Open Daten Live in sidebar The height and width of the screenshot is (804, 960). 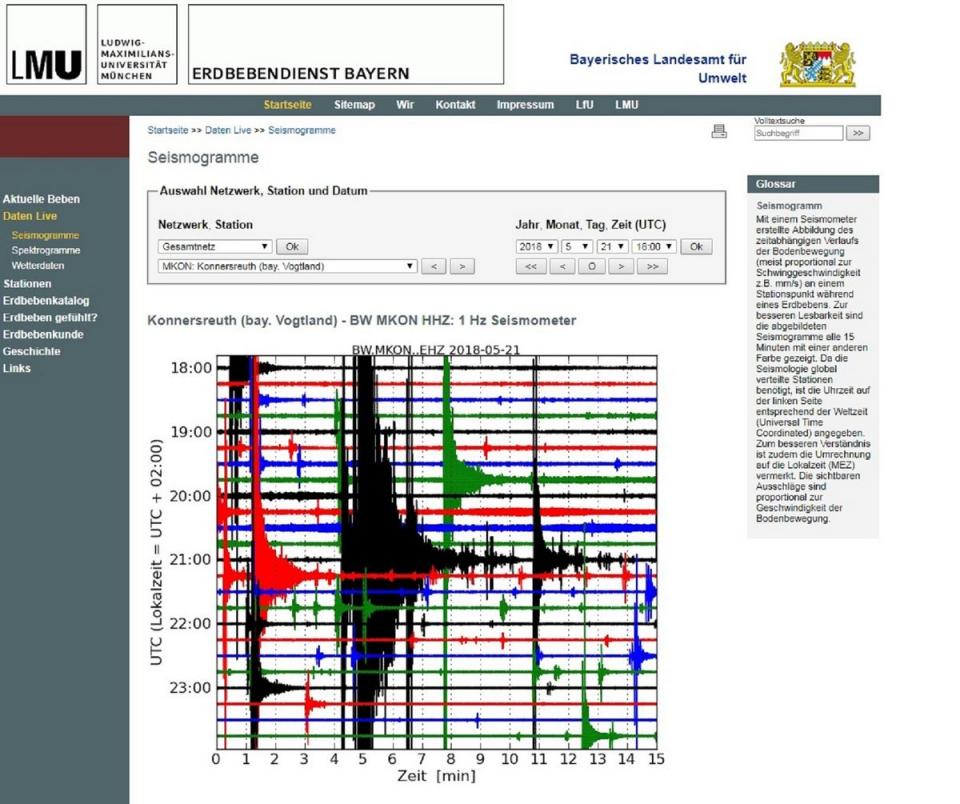pyautogui.click(x=30, y=216)
